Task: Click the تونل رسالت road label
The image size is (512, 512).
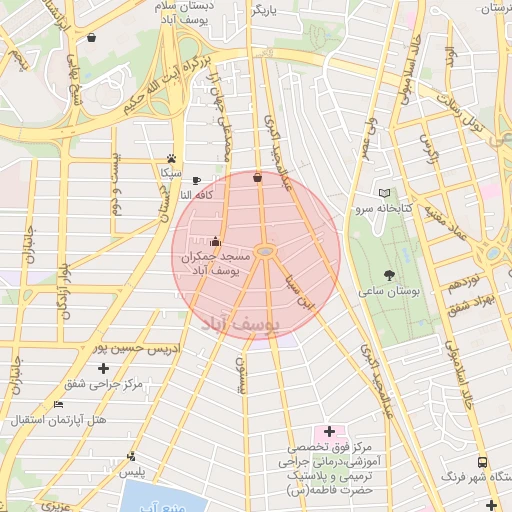Action: pyautogui.click(x=461, y=113)
